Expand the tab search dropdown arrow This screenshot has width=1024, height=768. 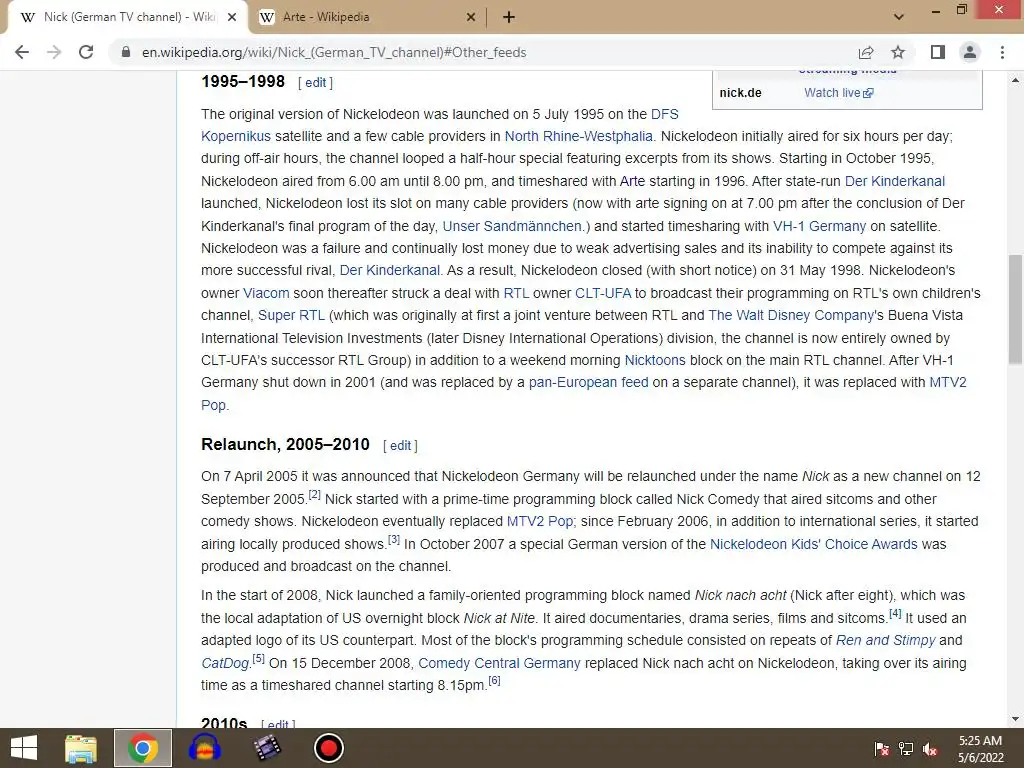(899, 17)
